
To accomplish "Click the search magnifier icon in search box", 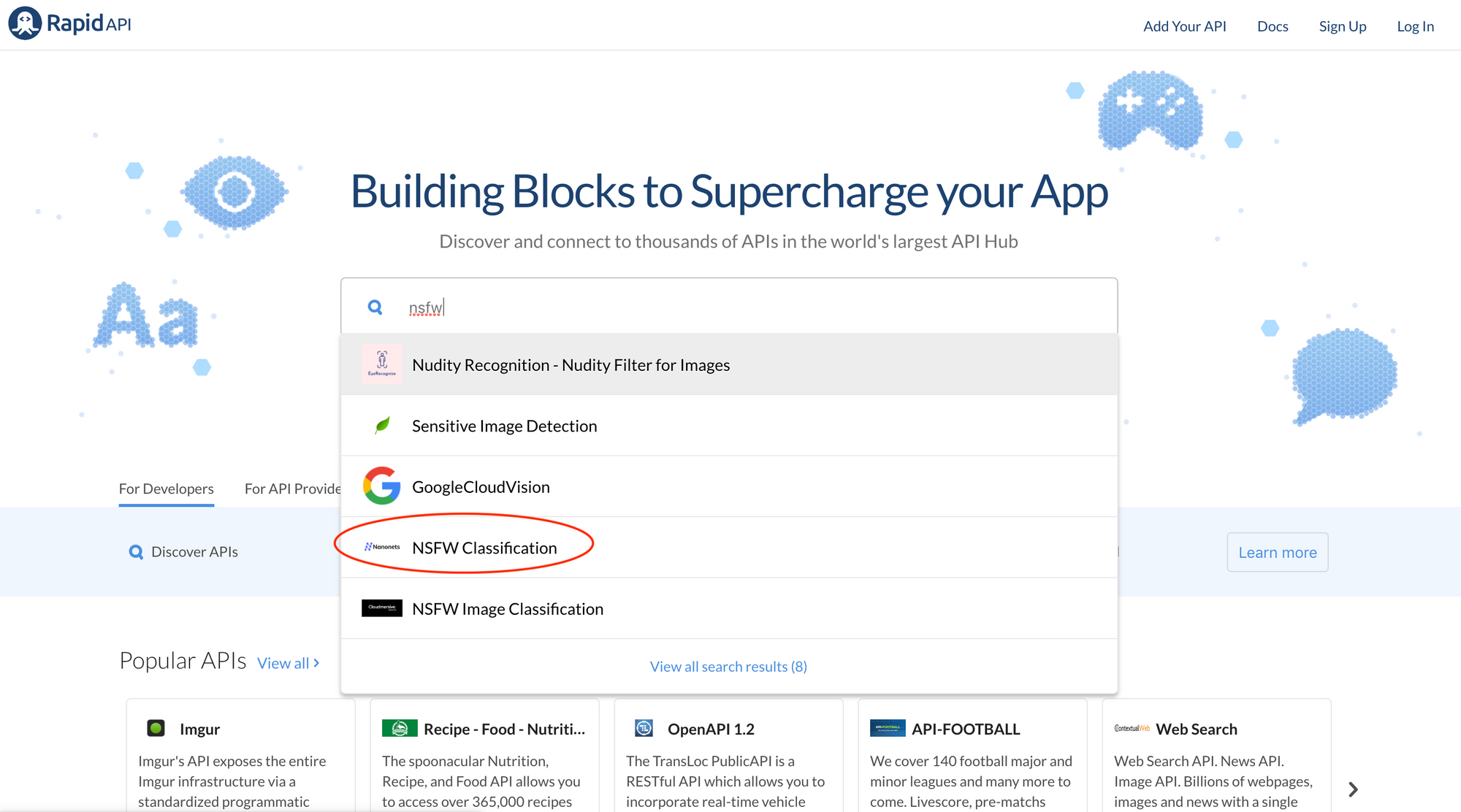I will 375,307.
